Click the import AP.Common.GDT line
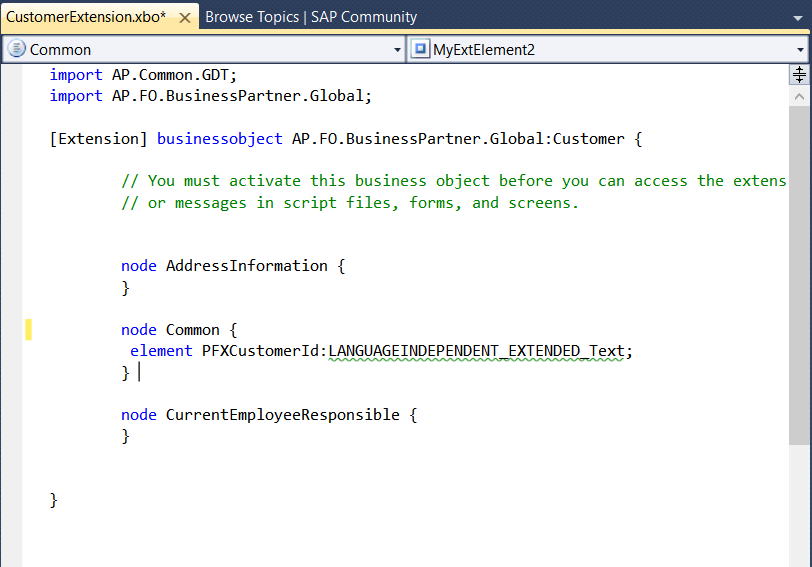The image size is (812, 567). (x=143, y=75)
